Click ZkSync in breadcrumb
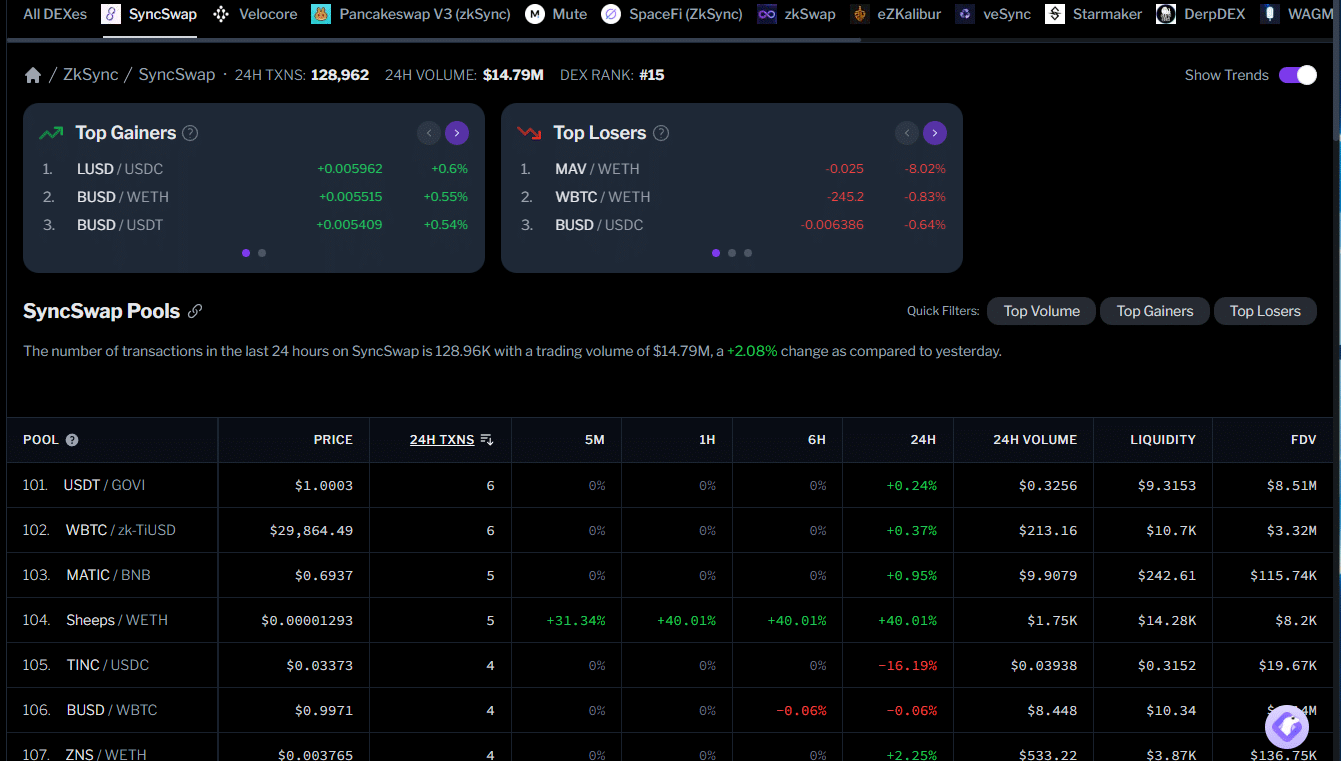 click(x=91, y=75)
